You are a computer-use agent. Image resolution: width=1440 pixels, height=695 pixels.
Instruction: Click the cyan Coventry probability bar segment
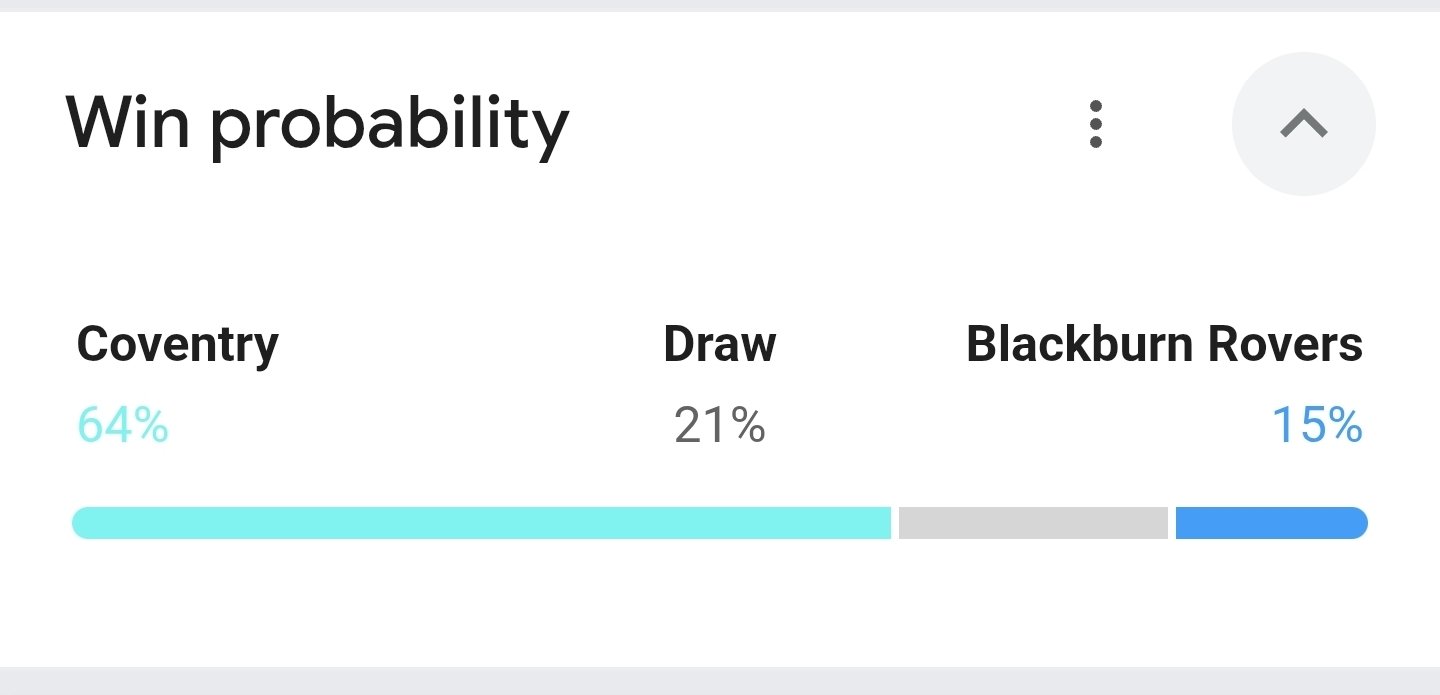(480, 523)
